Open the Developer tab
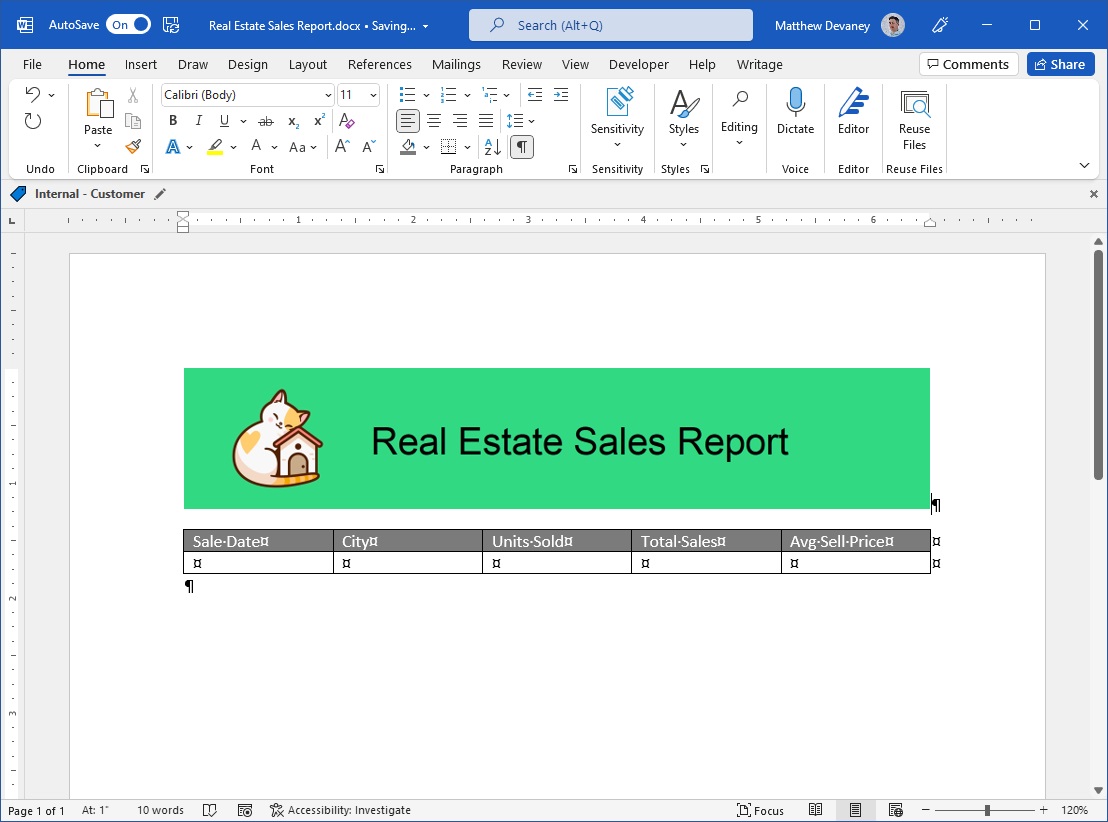This screenshot has height=822, width=1108. point(638,64)
